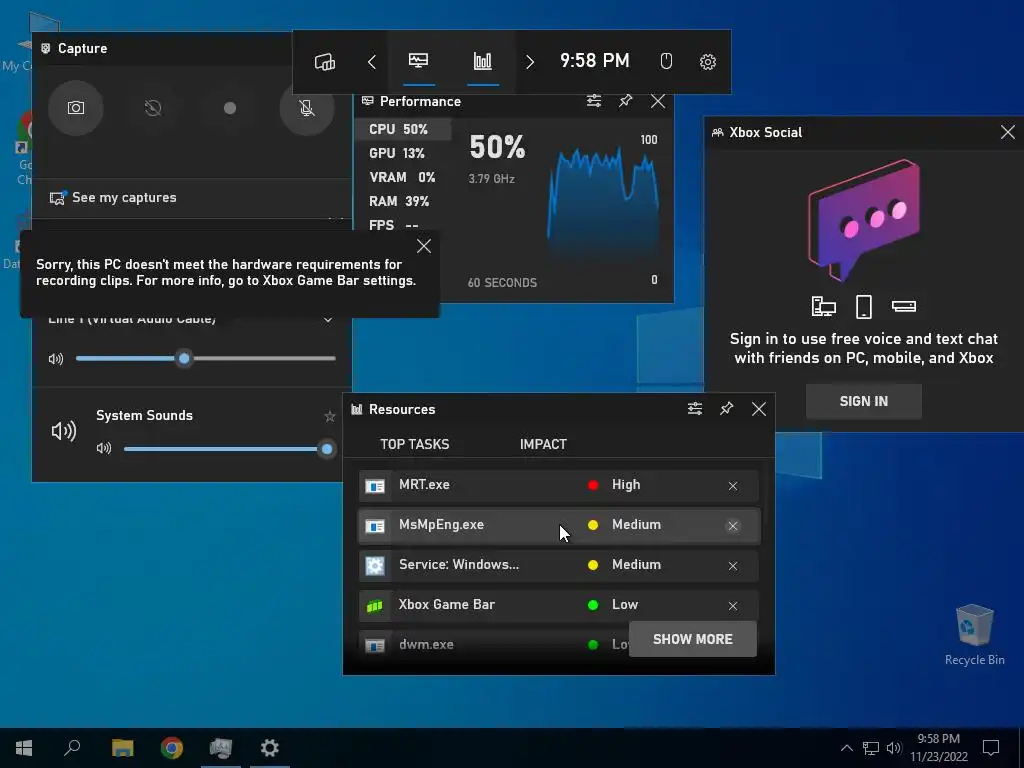Sort by TOP TASKS column
The height and width of the screenshot is (768, 1024).
(415, 444)
